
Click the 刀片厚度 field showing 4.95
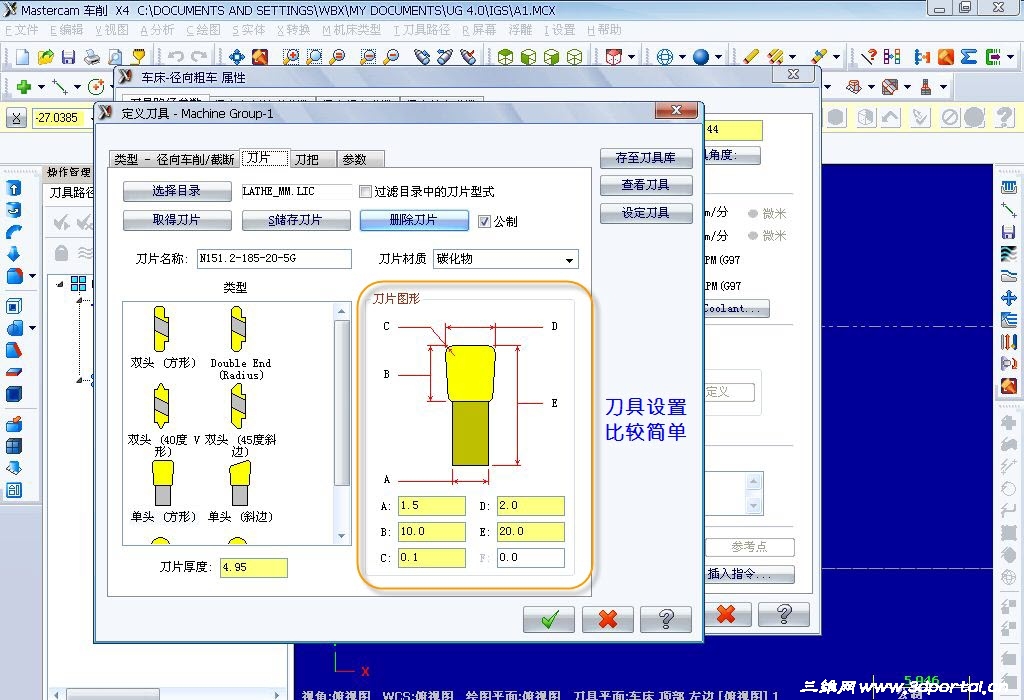(x=253, y=567)
